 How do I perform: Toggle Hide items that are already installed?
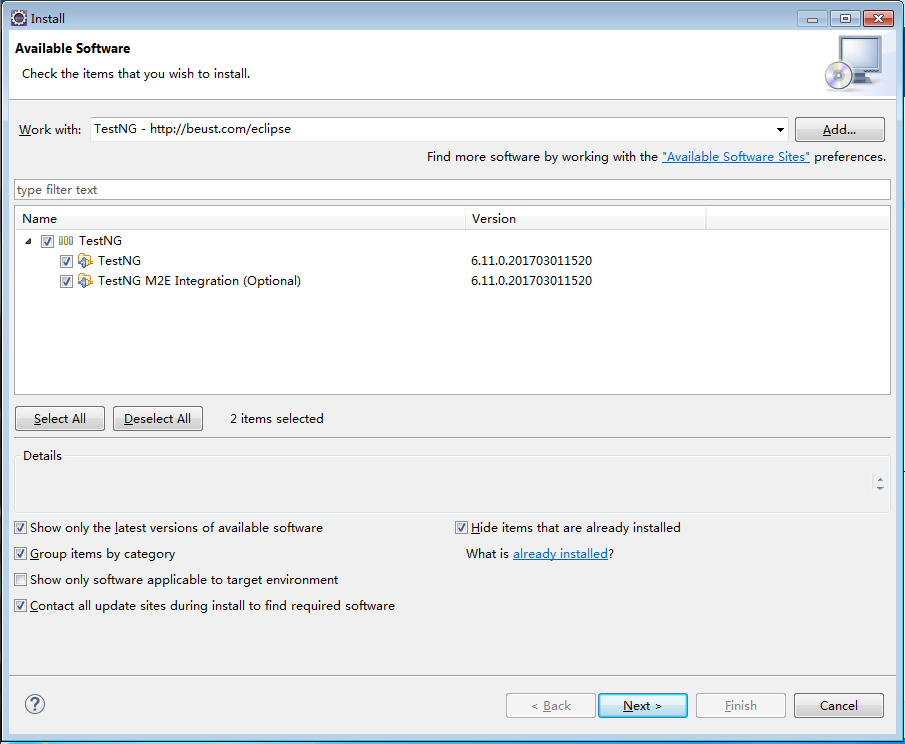pos(462,528)
